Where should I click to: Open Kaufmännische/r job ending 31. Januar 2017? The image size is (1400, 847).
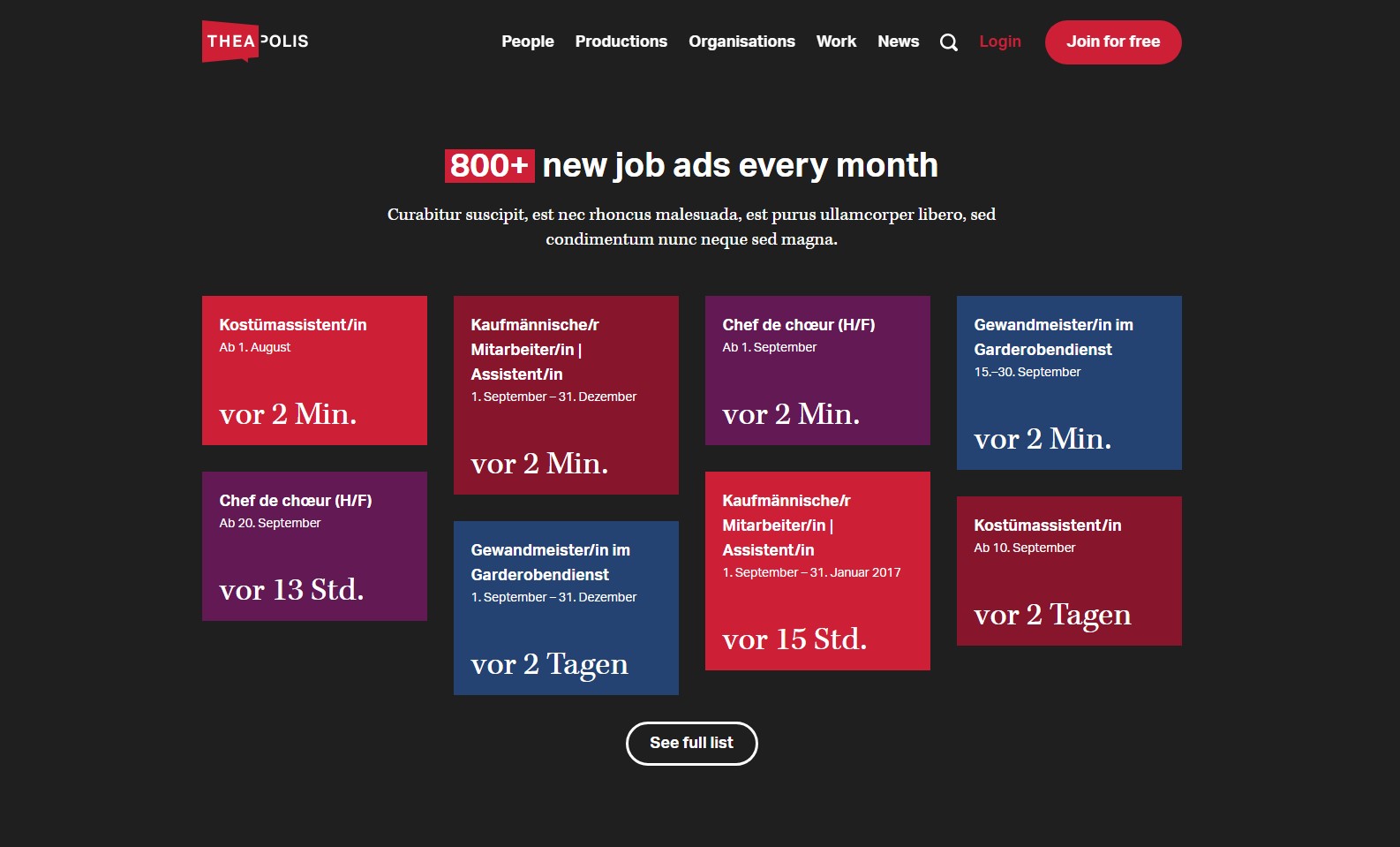[817, 571]
